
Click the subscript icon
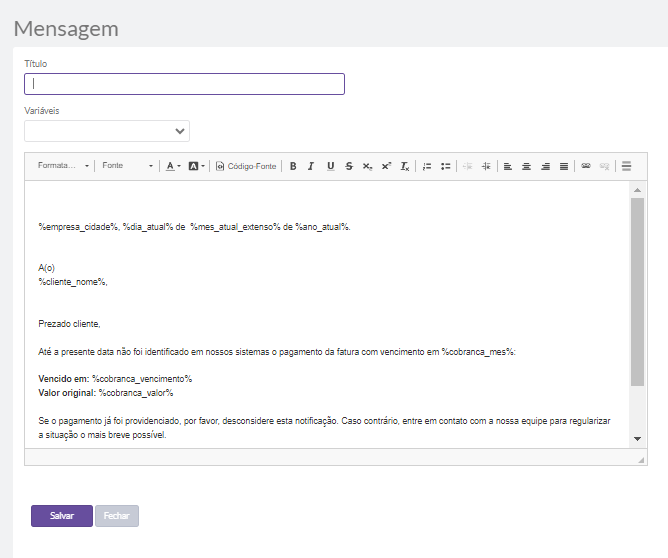367,166
